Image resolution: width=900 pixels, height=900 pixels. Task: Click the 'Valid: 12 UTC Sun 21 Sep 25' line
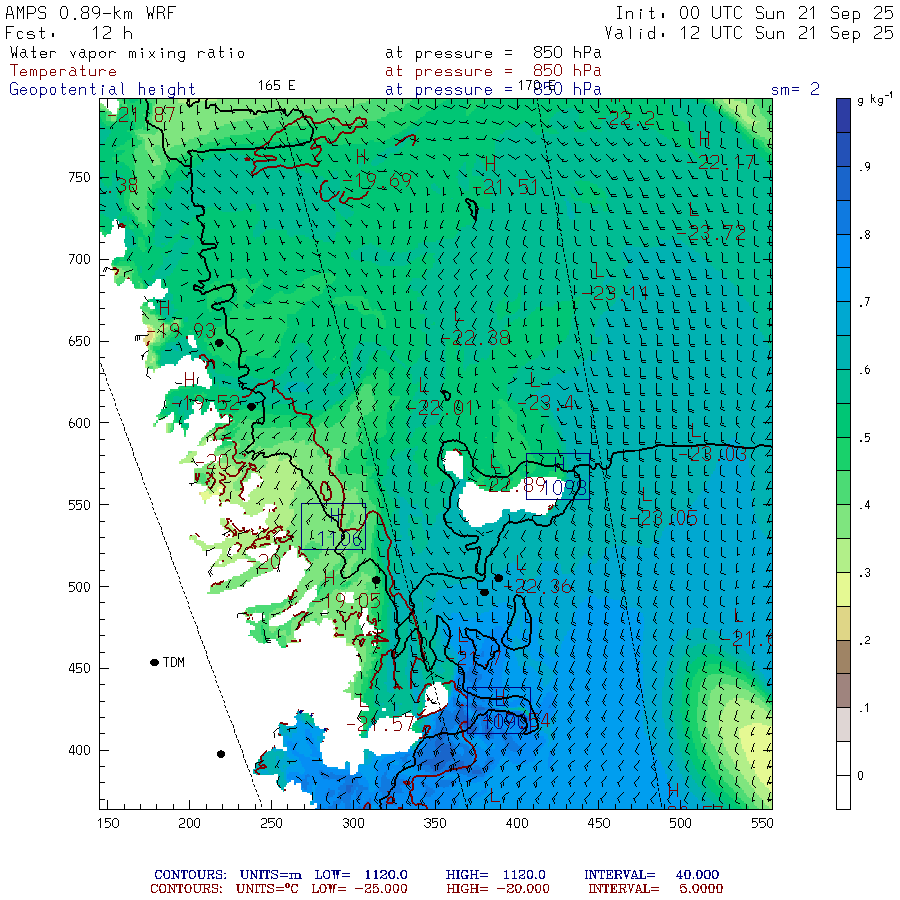click(x=748, y=33)
